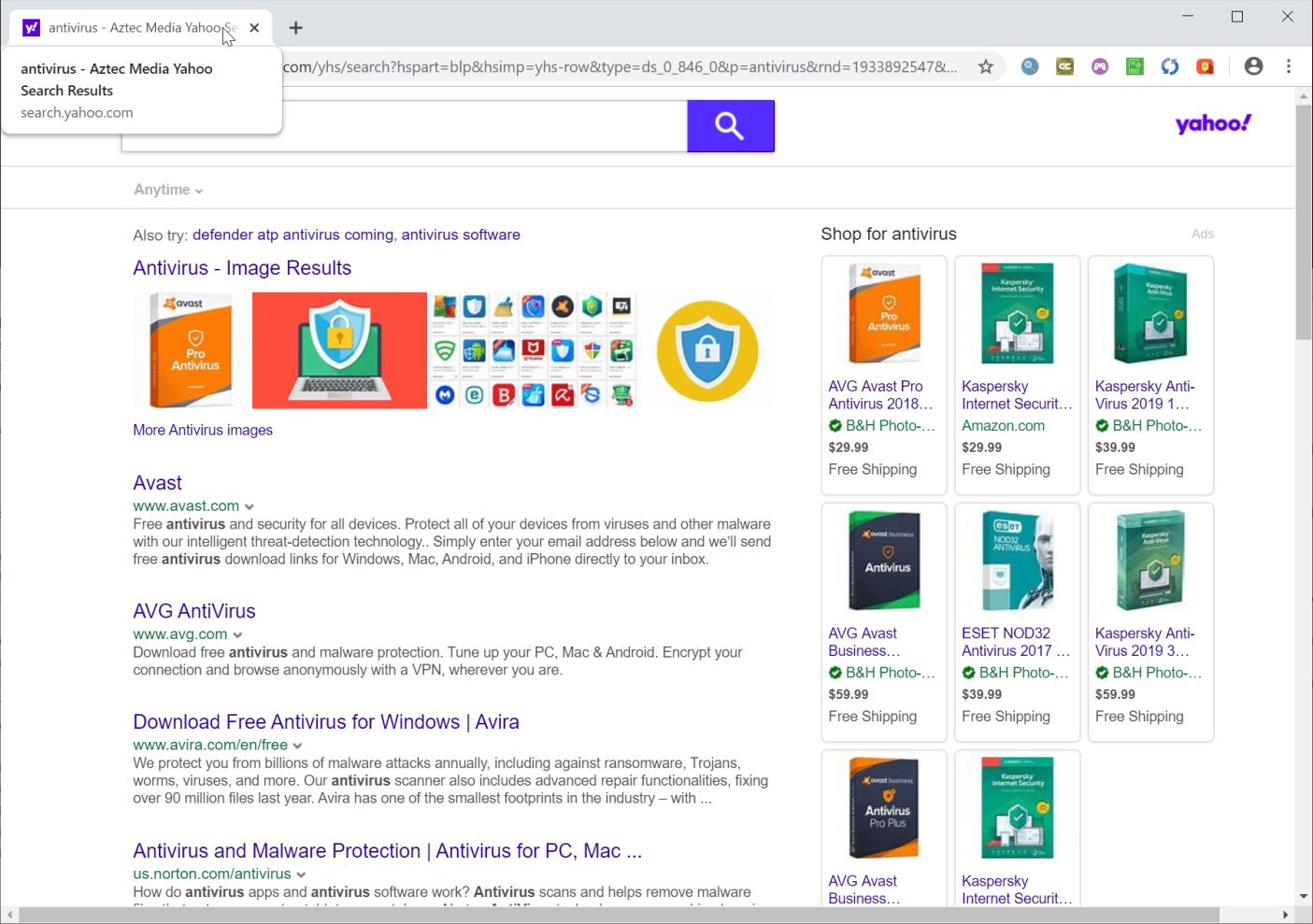Open Antivirus and Malware Protection Norton result
Screen dimensions: 1313x924
point(388,851)
